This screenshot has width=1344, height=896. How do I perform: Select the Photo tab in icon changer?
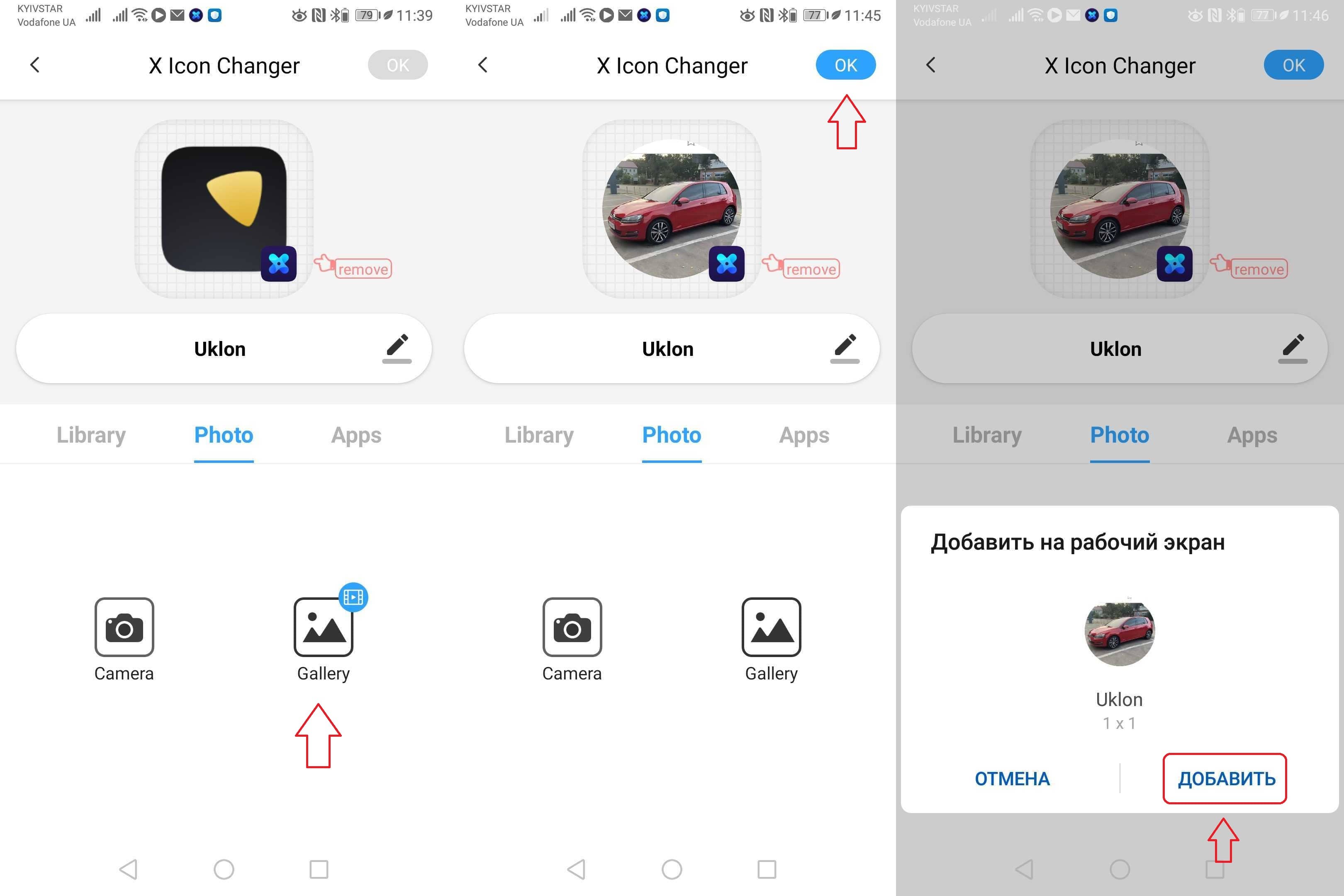pyautogui.click(x=224, y=433)
